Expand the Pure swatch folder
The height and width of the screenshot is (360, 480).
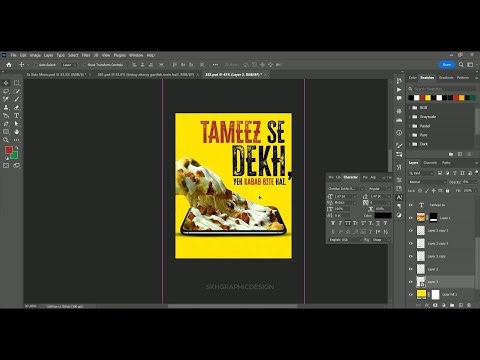tap(410, 135)
